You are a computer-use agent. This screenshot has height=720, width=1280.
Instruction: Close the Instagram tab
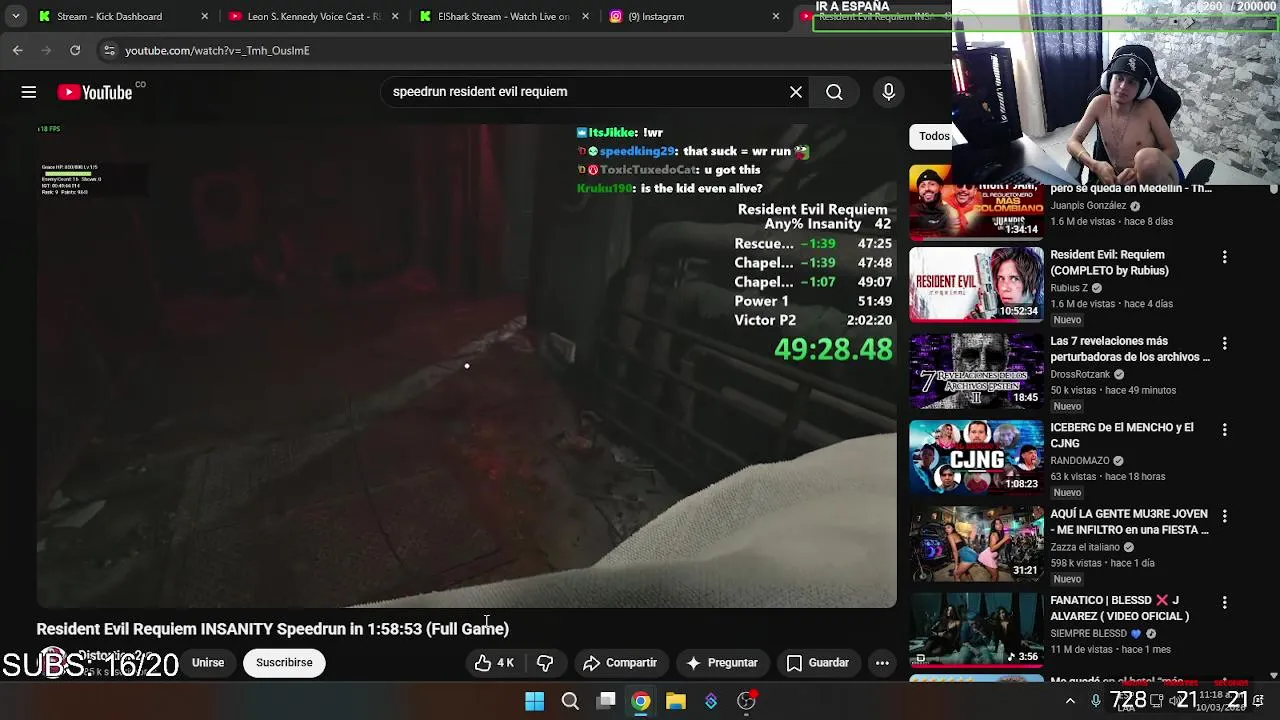click(x=775, y=16)
